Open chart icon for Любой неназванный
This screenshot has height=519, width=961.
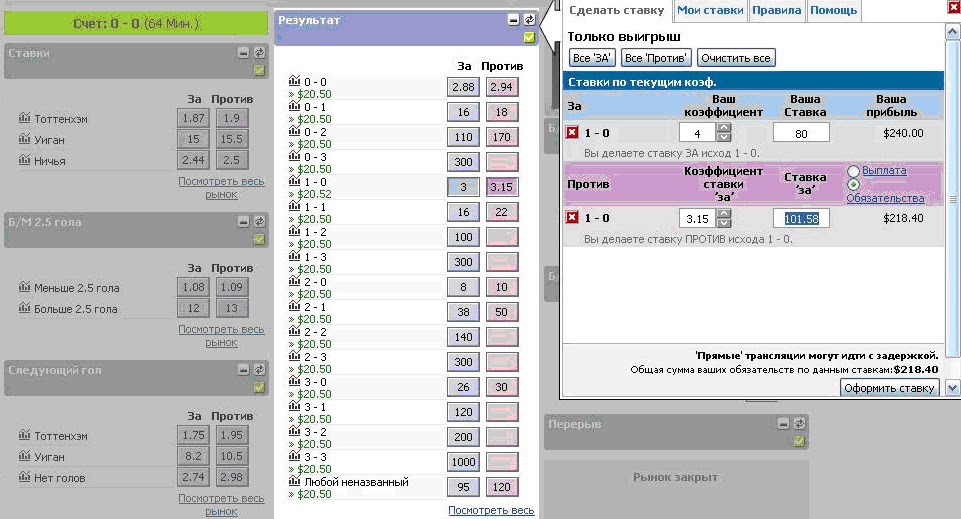pyautogui.click(x=294, y=481)
